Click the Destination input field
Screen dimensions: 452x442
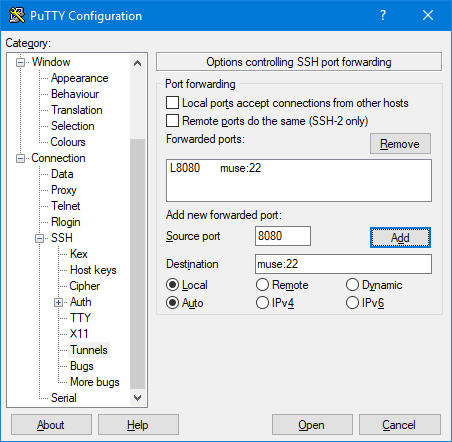click(343, 264)
